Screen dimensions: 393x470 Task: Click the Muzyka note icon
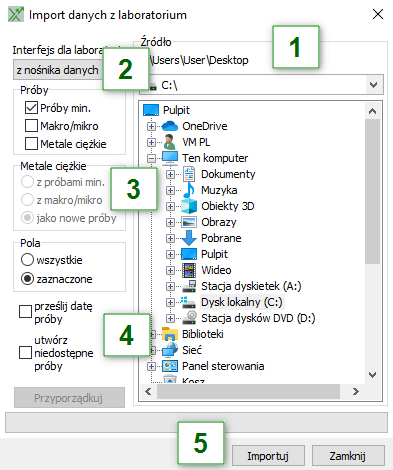pos(189,190)
